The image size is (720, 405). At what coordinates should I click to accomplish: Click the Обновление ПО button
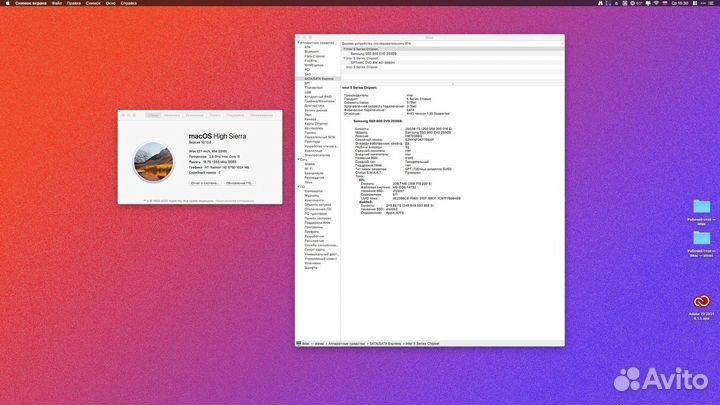coord(239,183)
